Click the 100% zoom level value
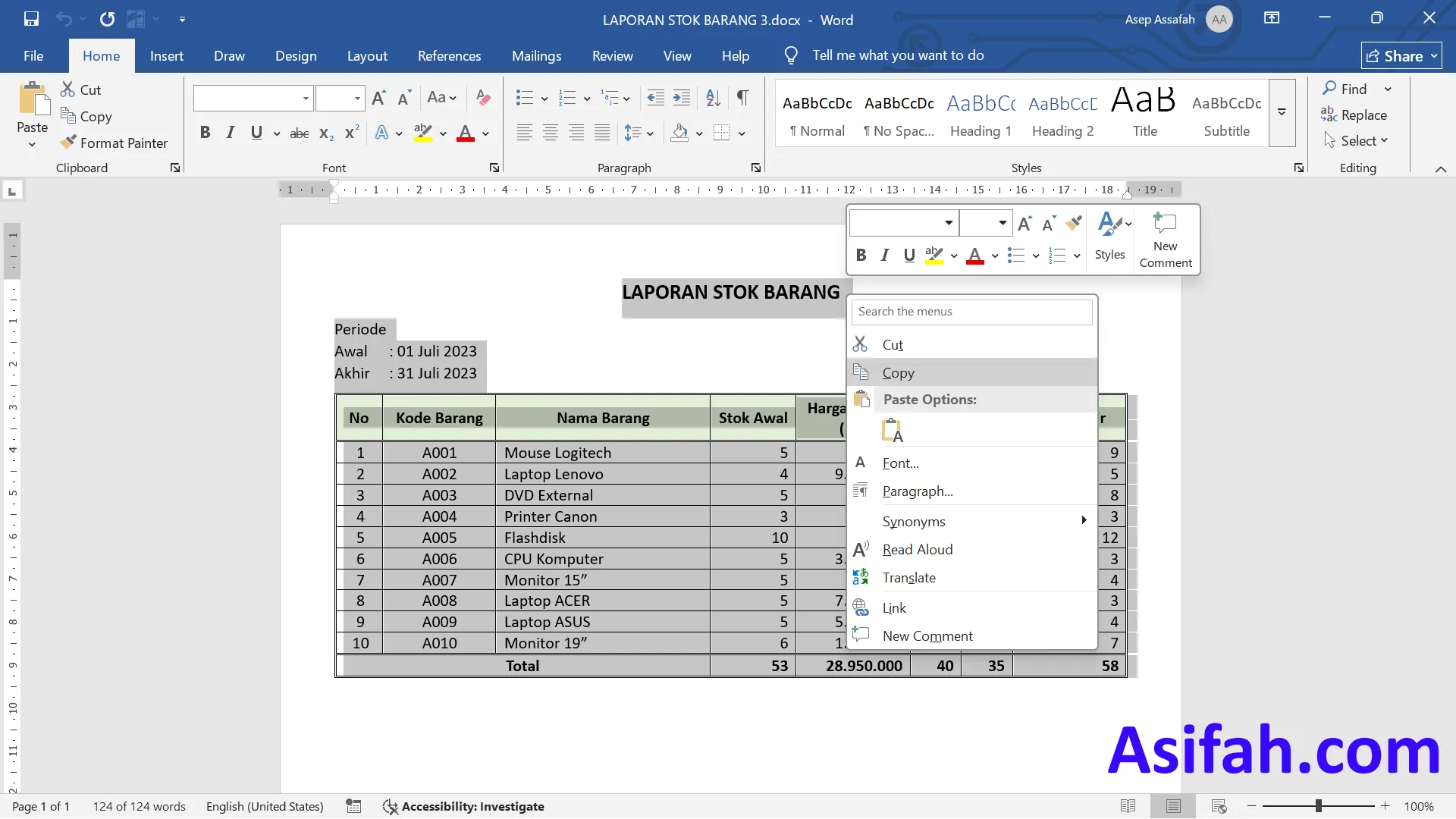 click(1419, 806)
